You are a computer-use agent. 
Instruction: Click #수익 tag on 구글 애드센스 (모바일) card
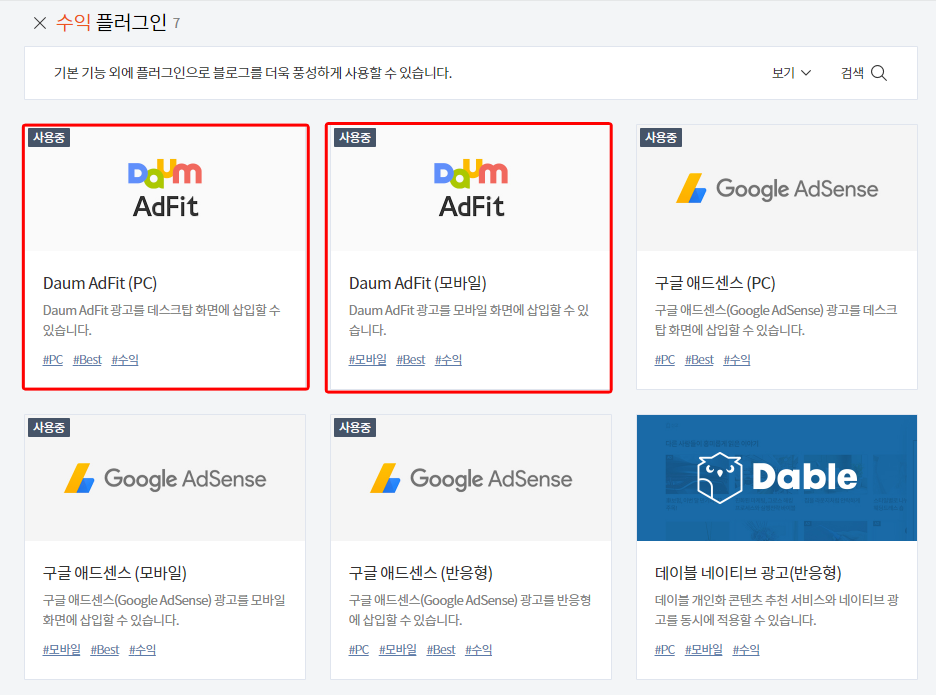click(x=142, y=650)
